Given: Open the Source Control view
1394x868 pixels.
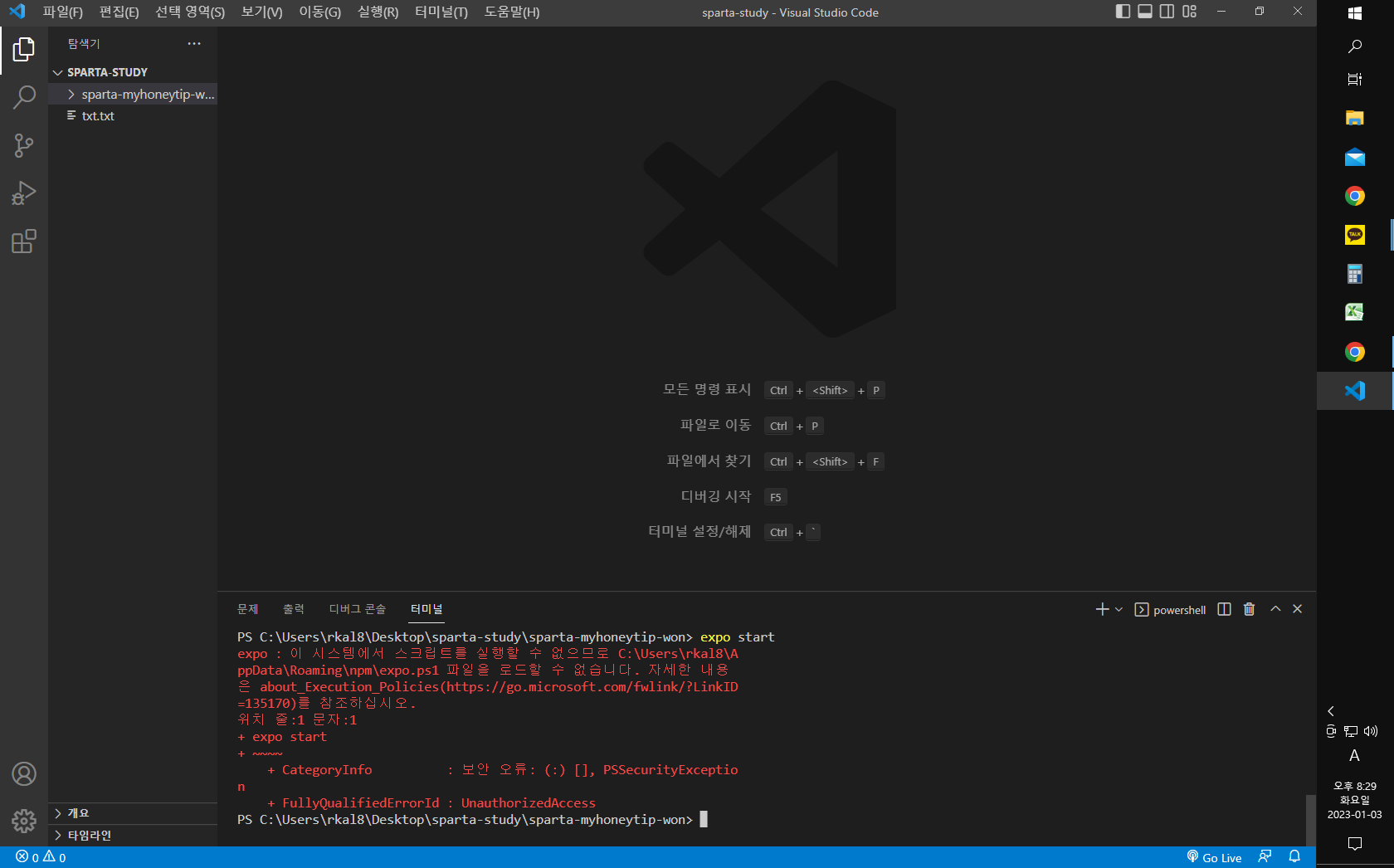Looking at the screenshot, I should (24, 146).
